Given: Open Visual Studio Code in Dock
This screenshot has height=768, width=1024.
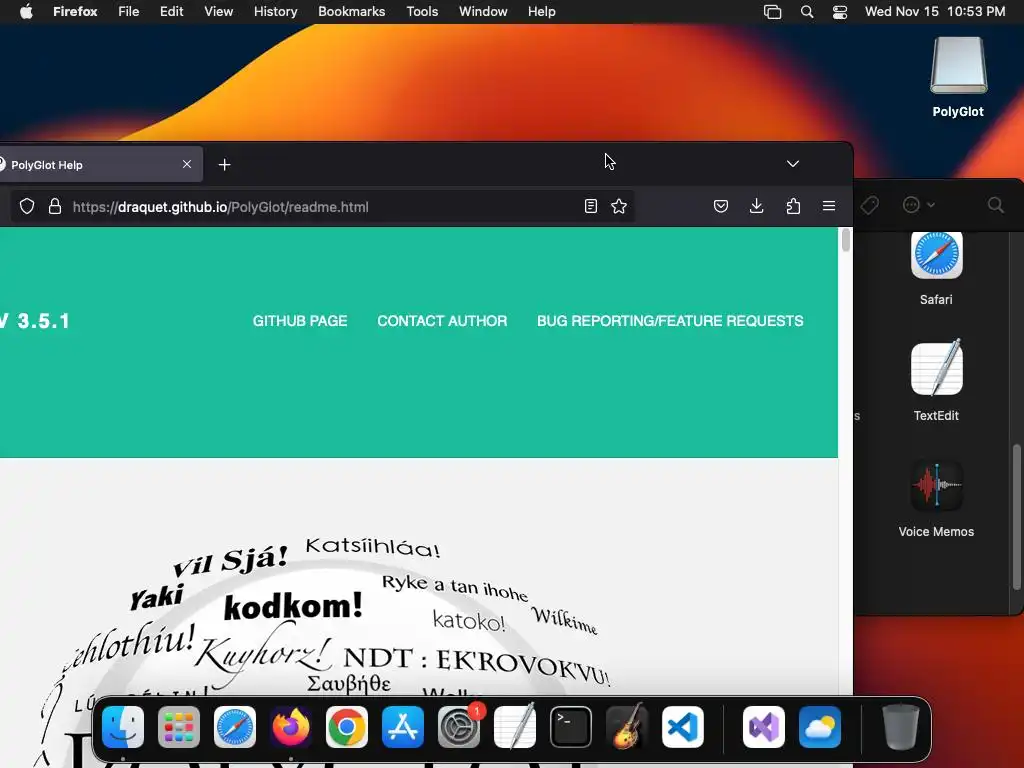Looking at the screenshot, I should tap(683, 727).
